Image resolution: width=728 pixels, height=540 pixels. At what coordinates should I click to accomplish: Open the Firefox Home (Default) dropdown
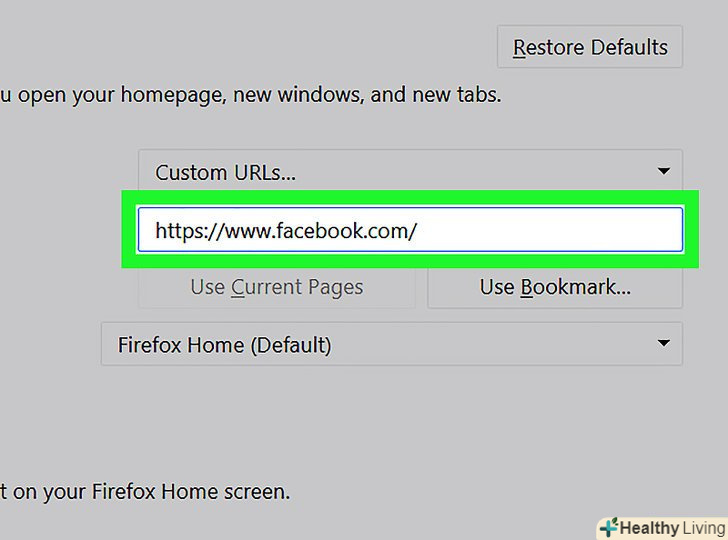click(391, 345)
